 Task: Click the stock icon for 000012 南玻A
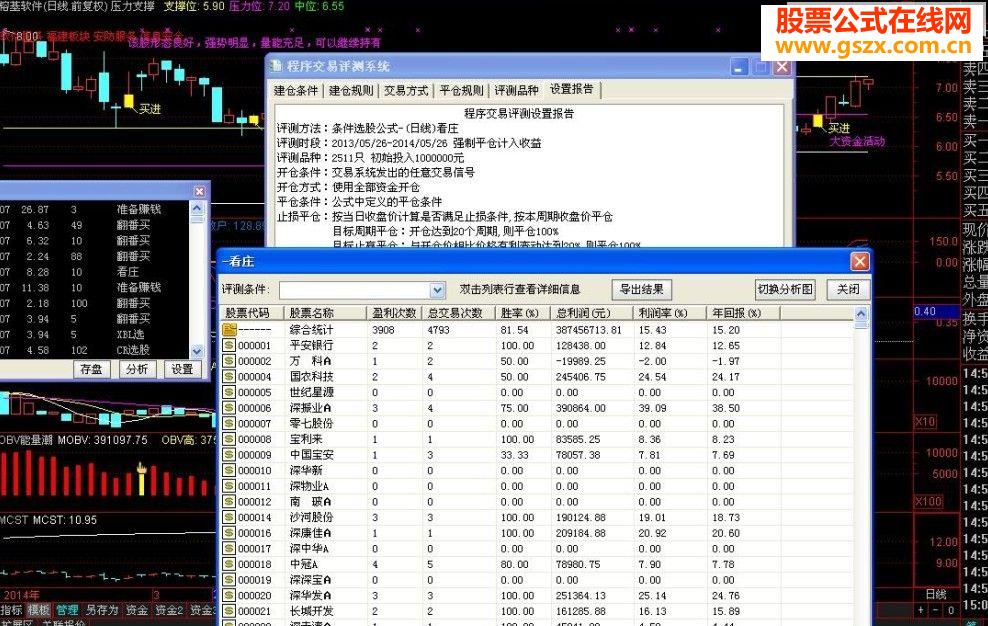point(229,502)
